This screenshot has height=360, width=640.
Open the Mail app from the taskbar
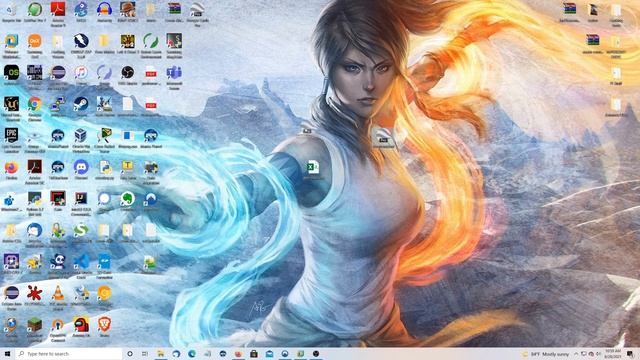point(269,353)
